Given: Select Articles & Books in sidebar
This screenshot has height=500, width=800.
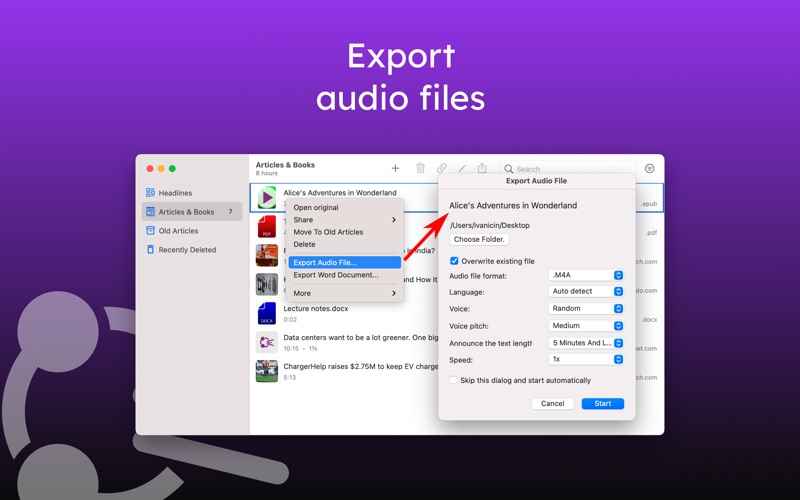Looking at the screenshot, I should 191,212.
